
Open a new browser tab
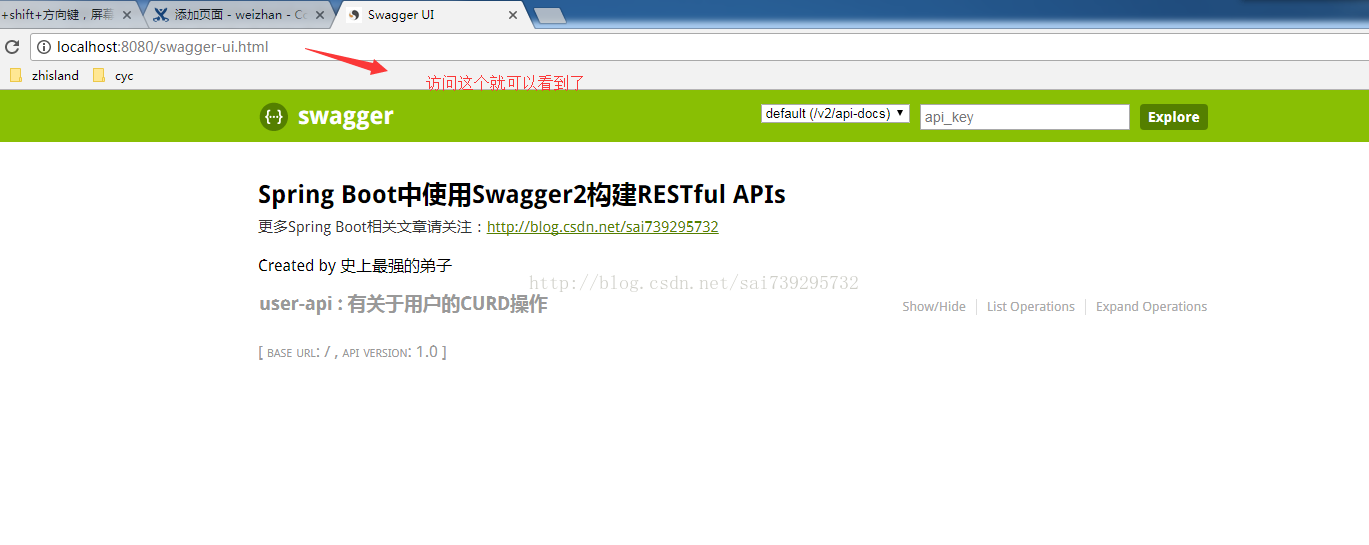pyautogui.click(x=550, y=15)
